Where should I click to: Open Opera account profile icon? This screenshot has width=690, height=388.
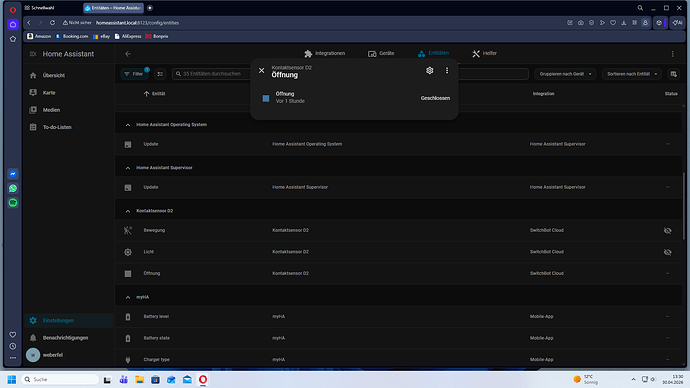pyautogui.click(x=645, y=22)
